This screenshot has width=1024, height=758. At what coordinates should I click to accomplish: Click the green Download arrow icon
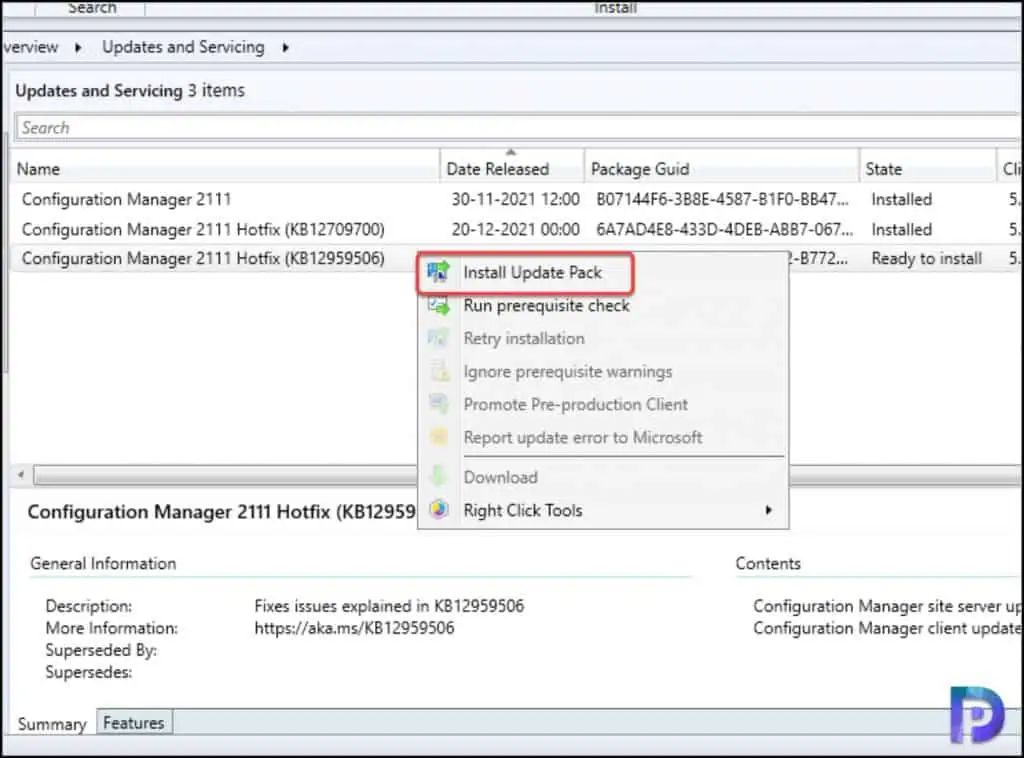[439, 477]
